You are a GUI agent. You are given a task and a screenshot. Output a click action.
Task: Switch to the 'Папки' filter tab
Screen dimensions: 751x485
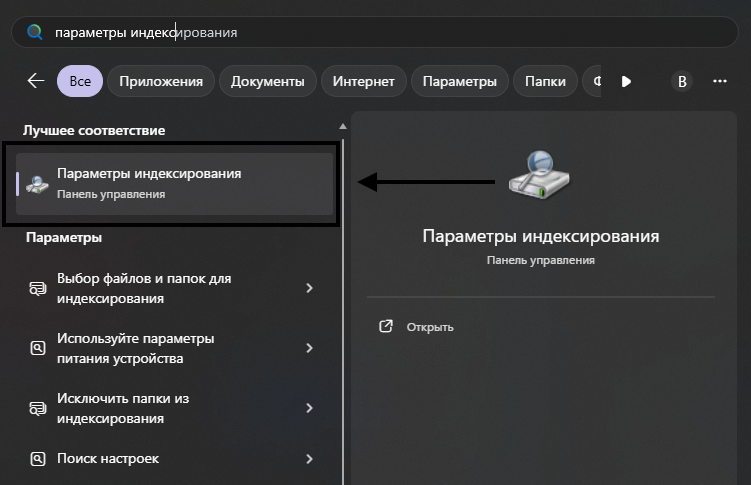545,81
